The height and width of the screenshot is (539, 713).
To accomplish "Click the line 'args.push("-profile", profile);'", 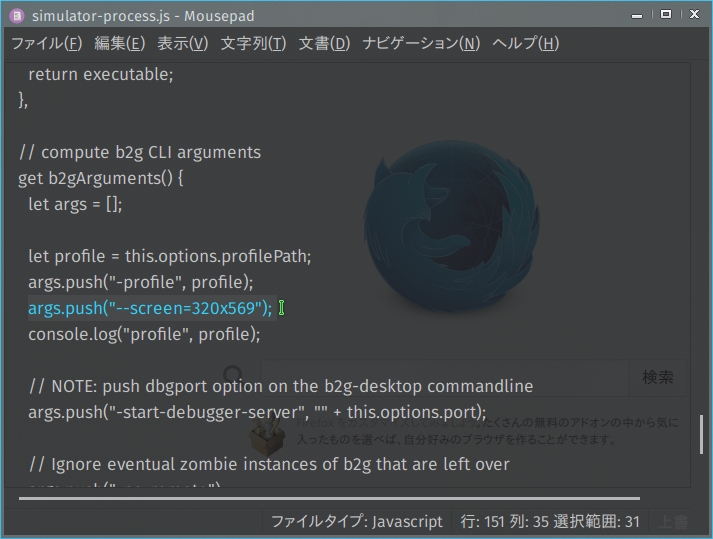I will 141,282.
